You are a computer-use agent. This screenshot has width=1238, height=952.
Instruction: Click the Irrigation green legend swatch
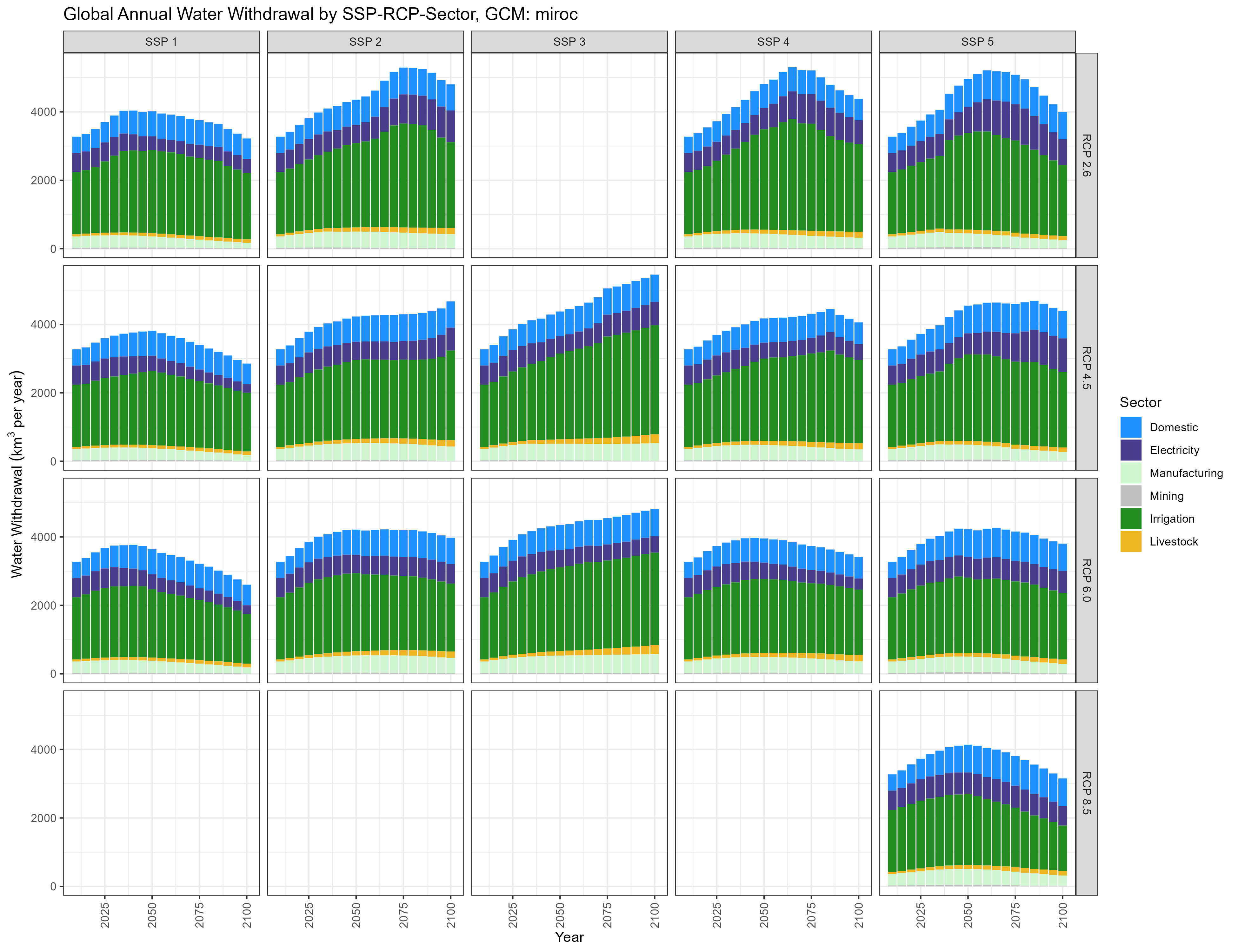pos(1131,519)
